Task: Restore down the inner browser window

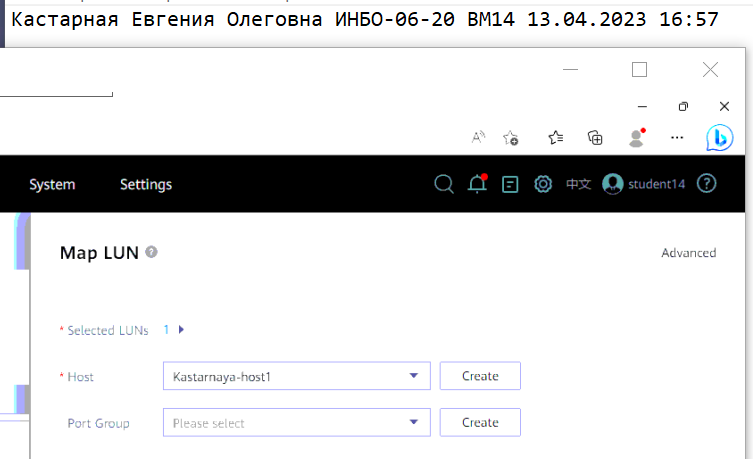Action: click(x=683, y=107)
